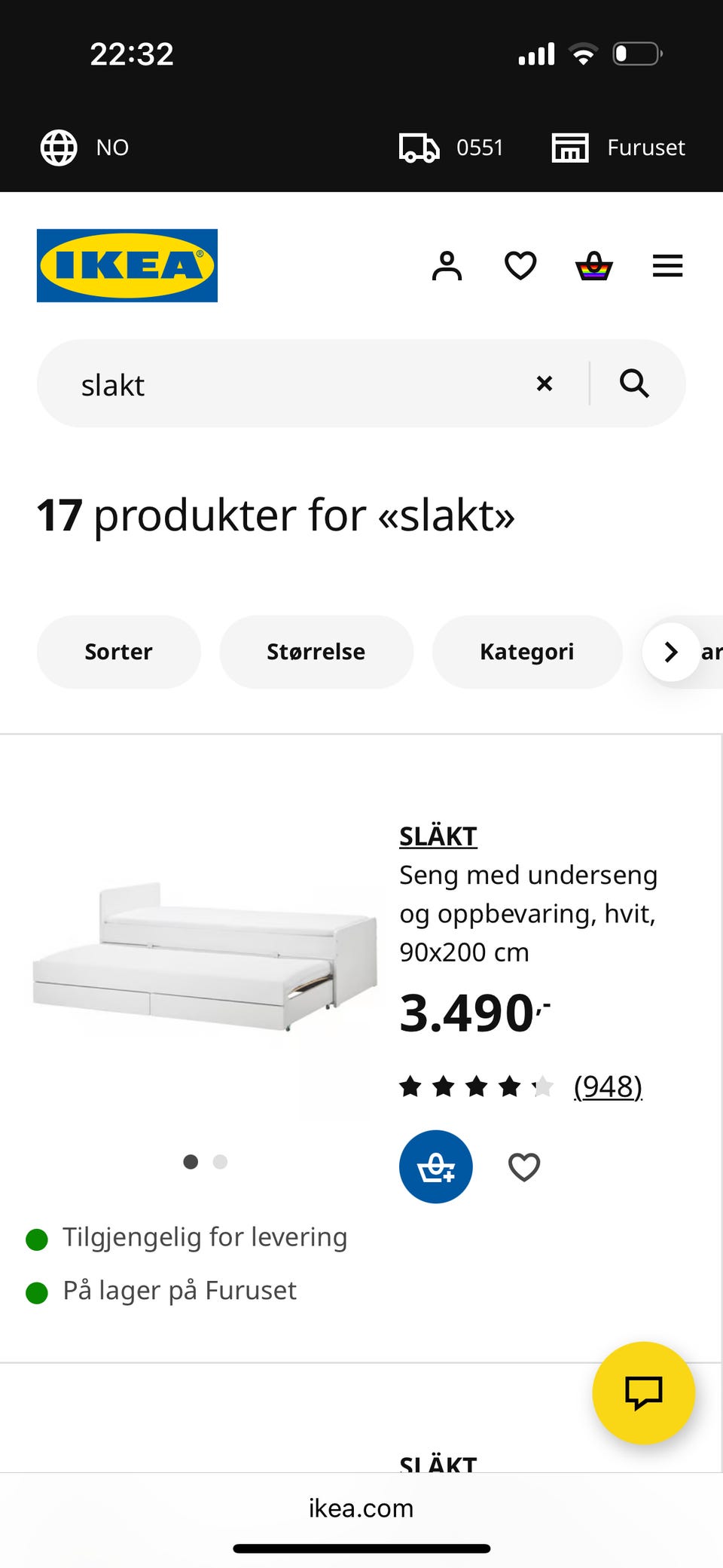Clear the search text with X
The image size is (723, 1568).
(545, 384)
